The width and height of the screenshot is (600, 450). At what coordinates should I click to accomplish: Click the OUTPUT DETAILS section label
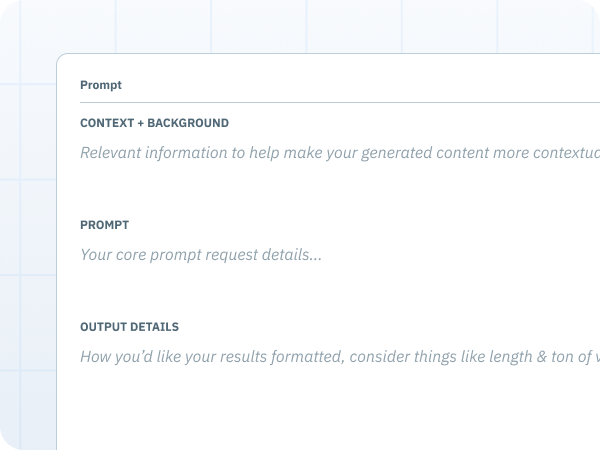[x=129, y=327]
